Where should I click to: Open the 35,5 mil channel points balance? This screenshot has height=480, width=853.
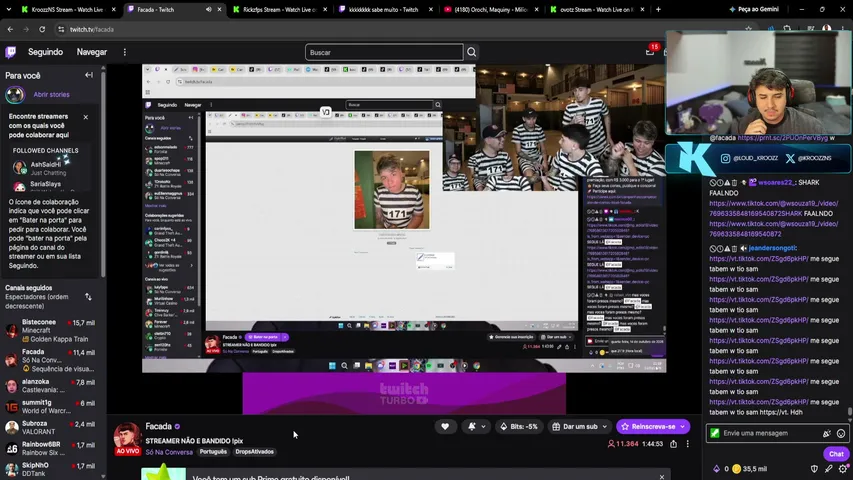tap(750, 469)
